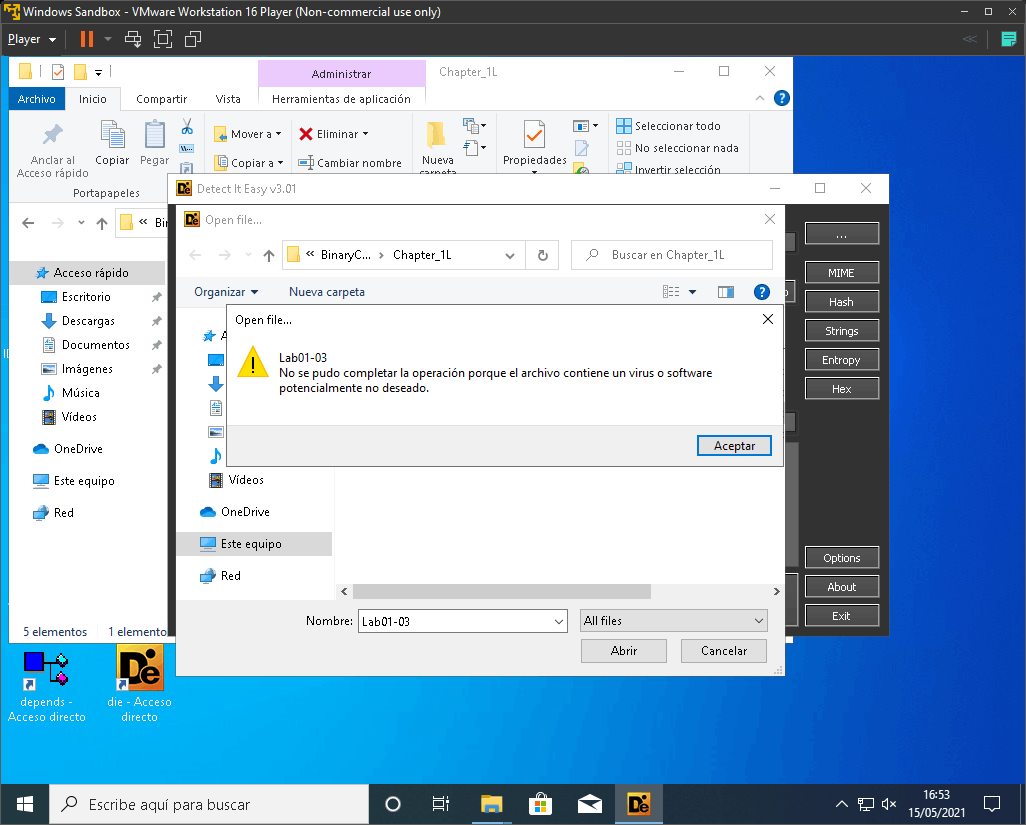Click Aceptar in the virus warning dialog
Image resolution: width=1026 pixels, height=825 pixels.
[x=734, y=446]
